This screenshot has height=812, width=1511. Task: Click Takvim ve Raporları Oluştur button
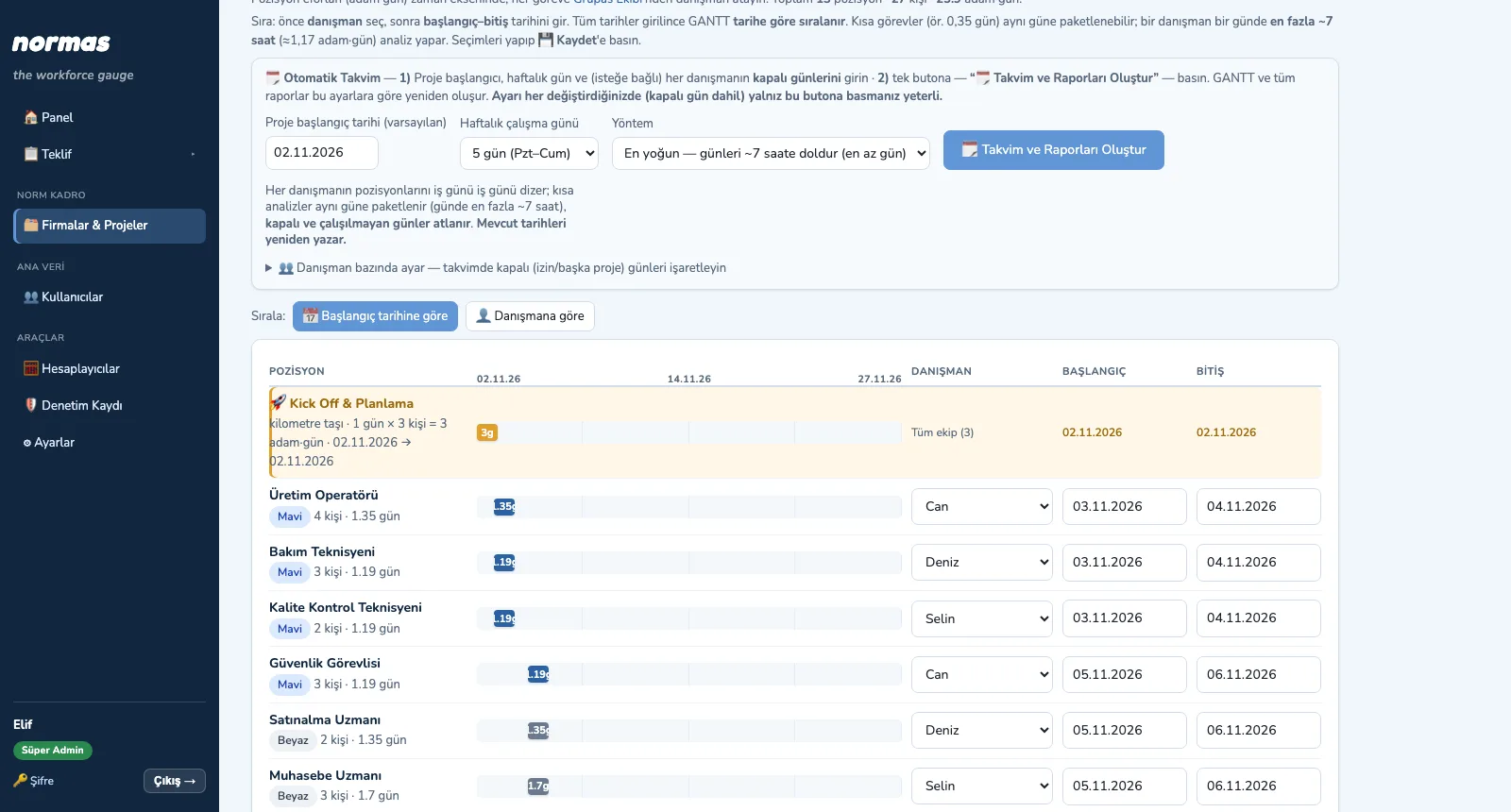1054,150
